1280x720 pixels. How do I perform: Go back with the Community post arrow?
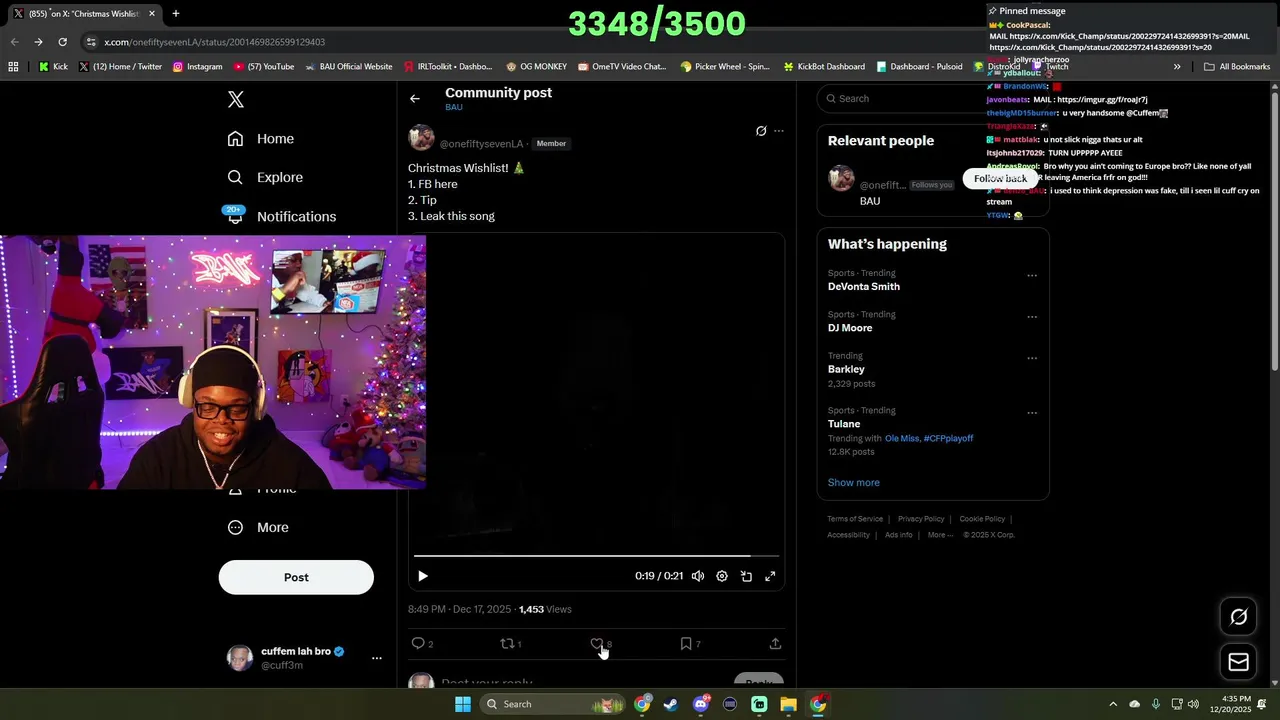[x=415, y=99]
